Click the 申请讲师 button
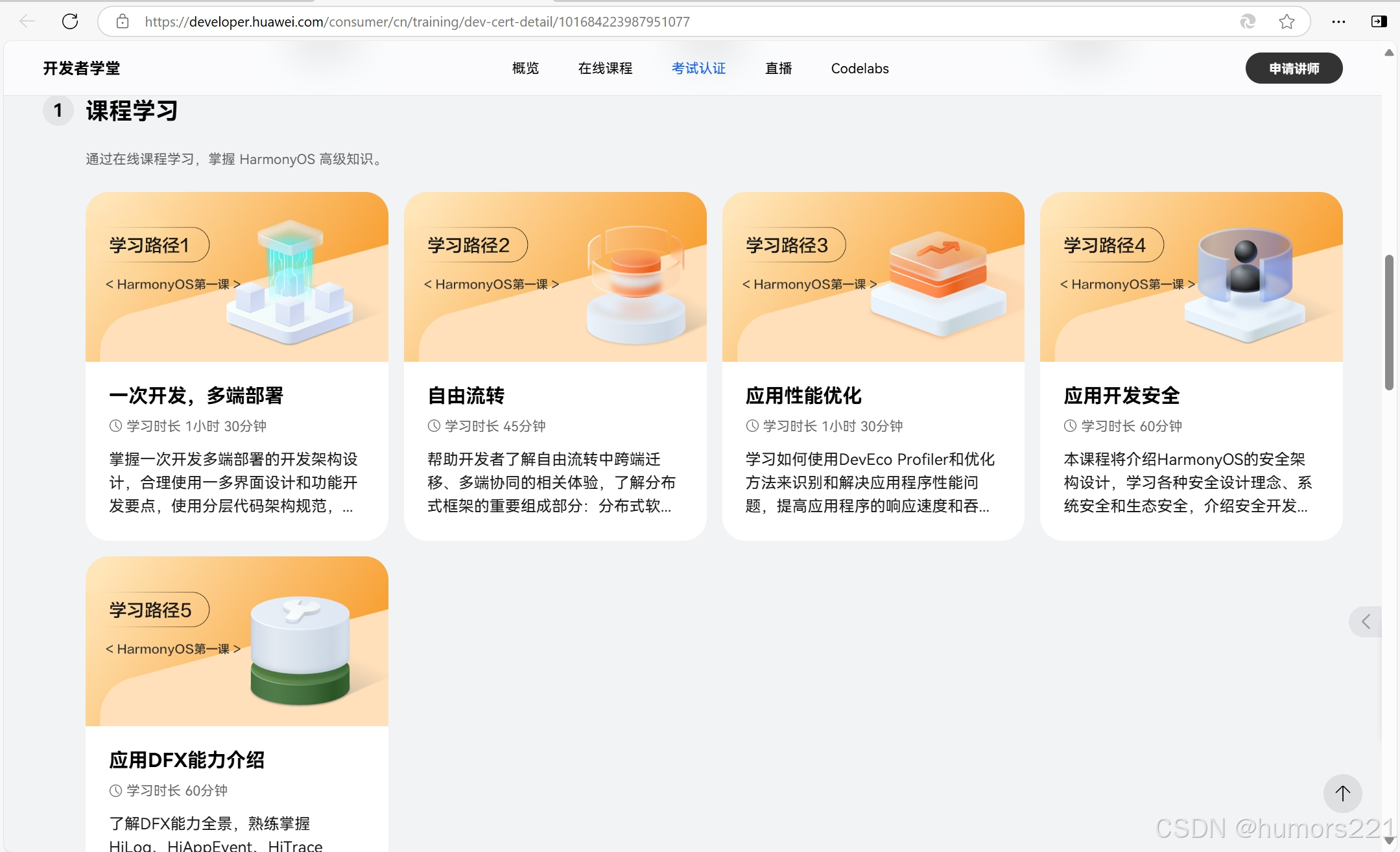Screen dimensions: 1400x852 click(x=1294, y=68)
